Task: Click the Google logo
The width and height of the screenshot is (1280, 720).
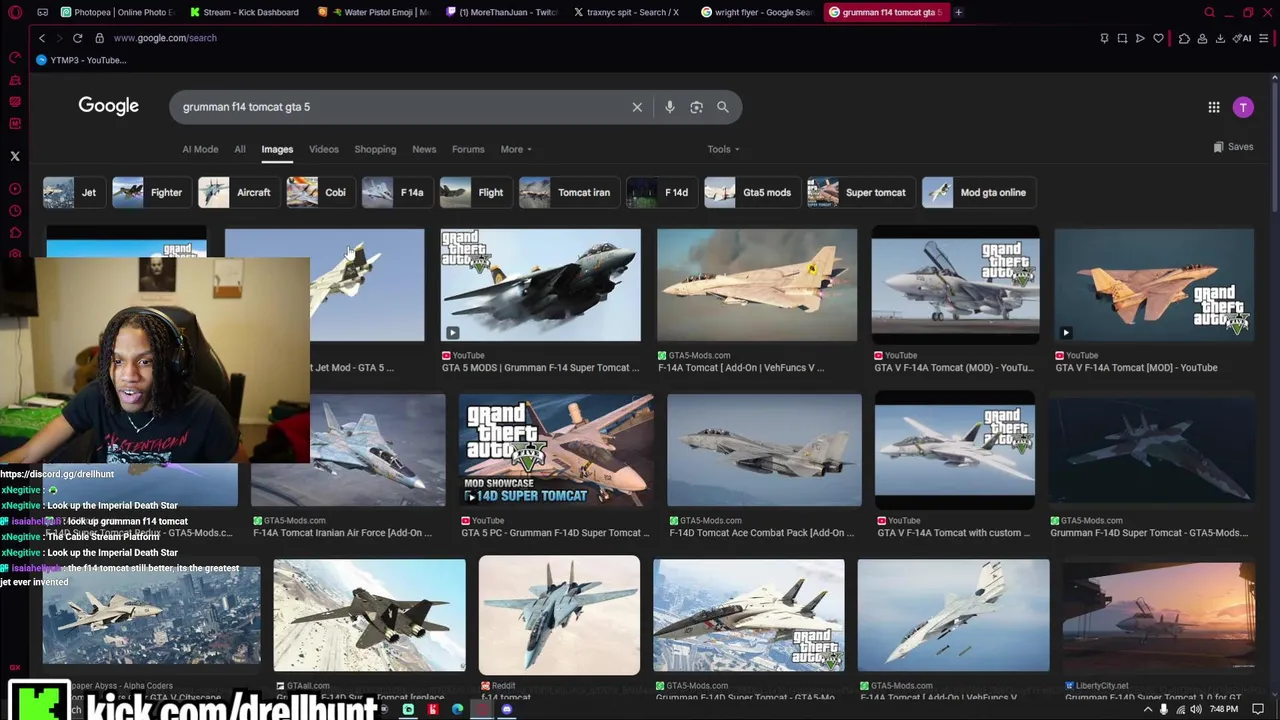Action: (108, 106)
